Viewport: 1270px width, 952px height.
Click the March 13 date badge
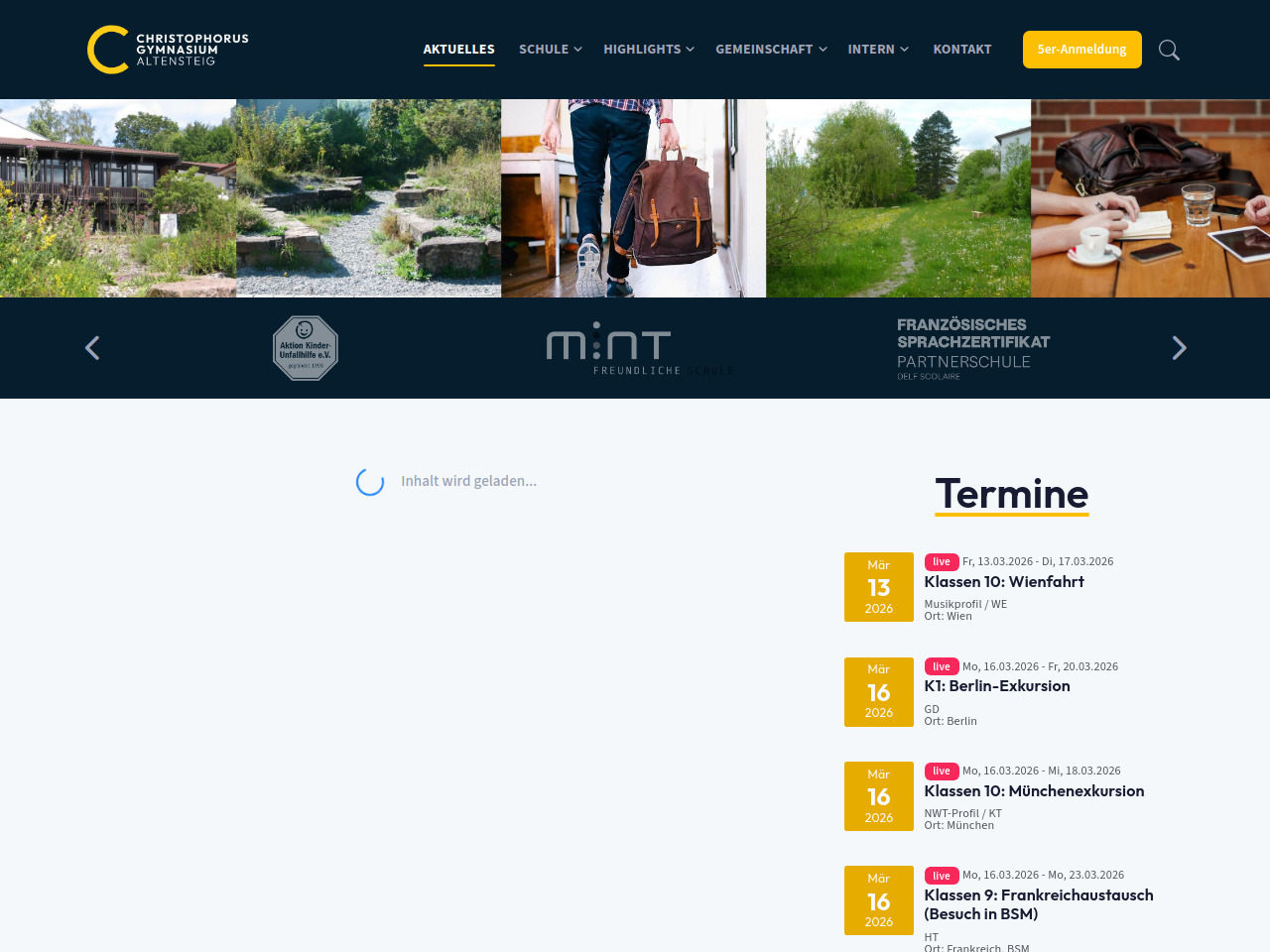[878, 587]
